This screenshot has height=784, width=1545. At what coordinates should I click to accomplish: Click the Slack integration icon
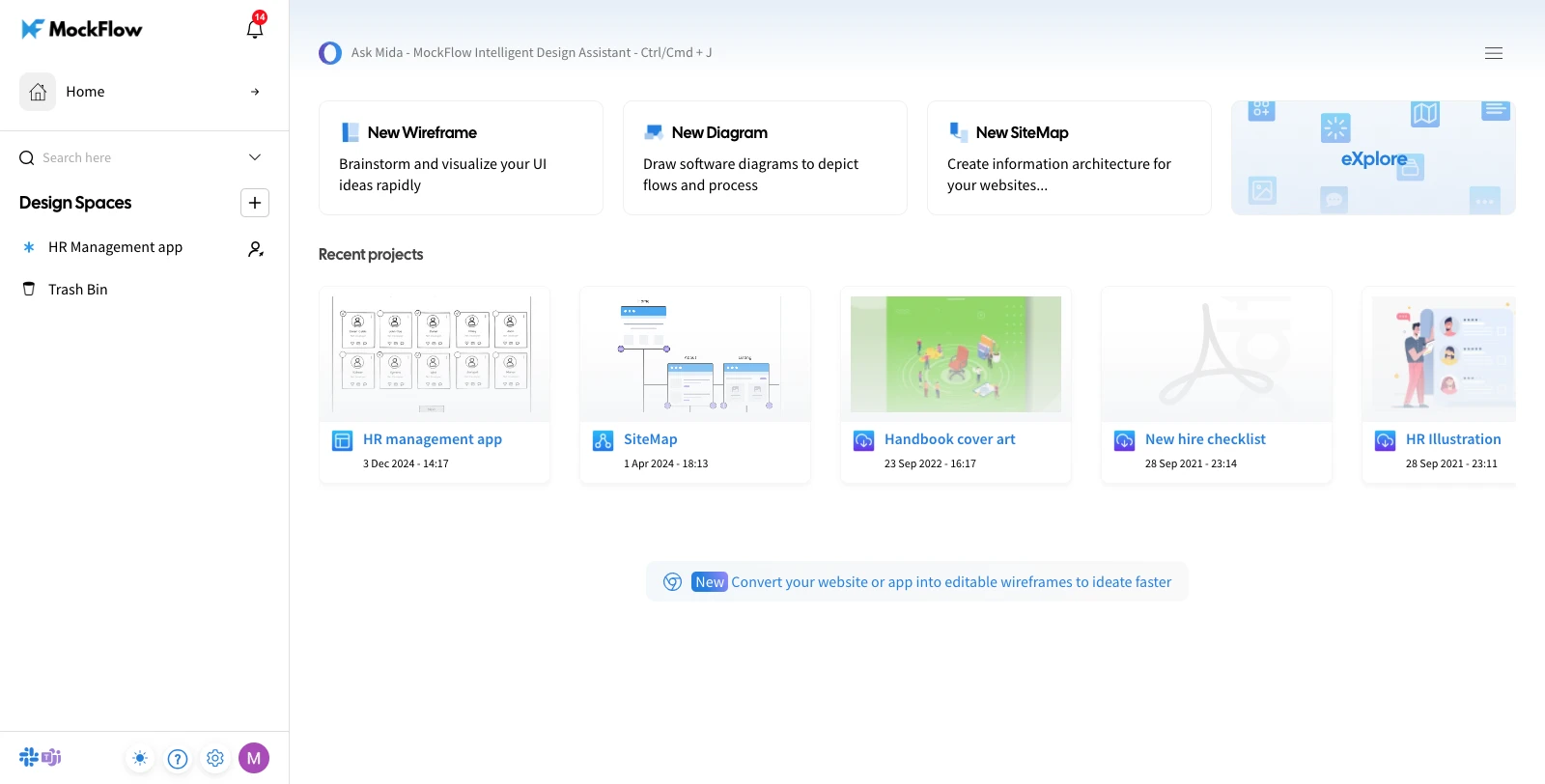point(29,757)
